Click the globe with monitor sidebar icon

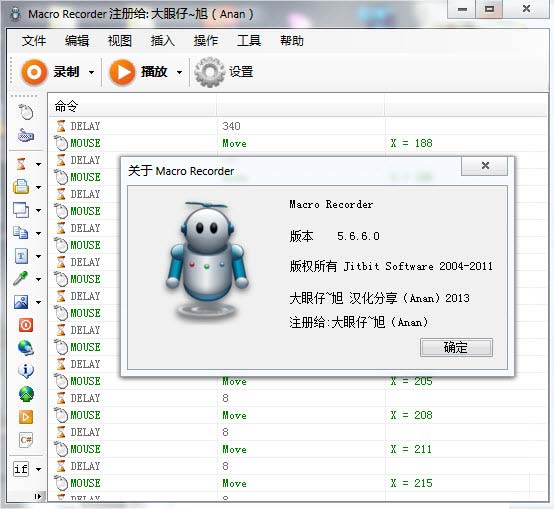[x=26, y=348]
